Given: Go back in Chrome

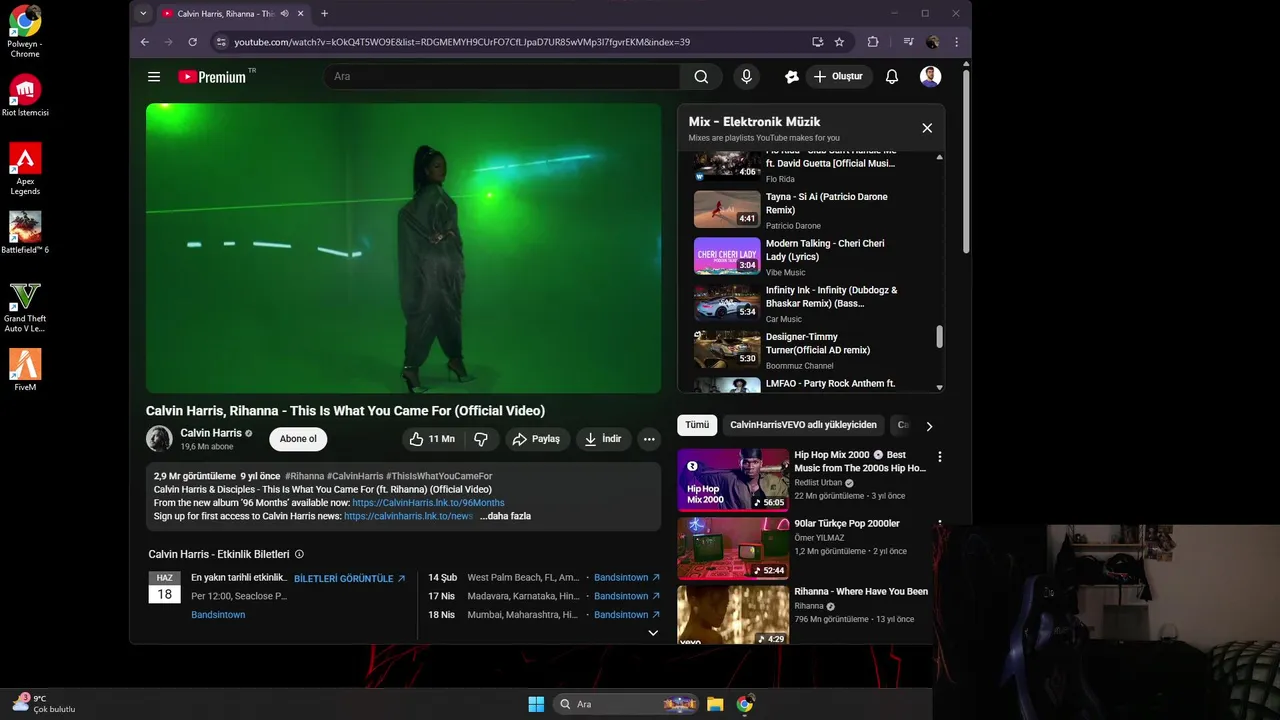Looking at the screenshot, I should (145, 42).
